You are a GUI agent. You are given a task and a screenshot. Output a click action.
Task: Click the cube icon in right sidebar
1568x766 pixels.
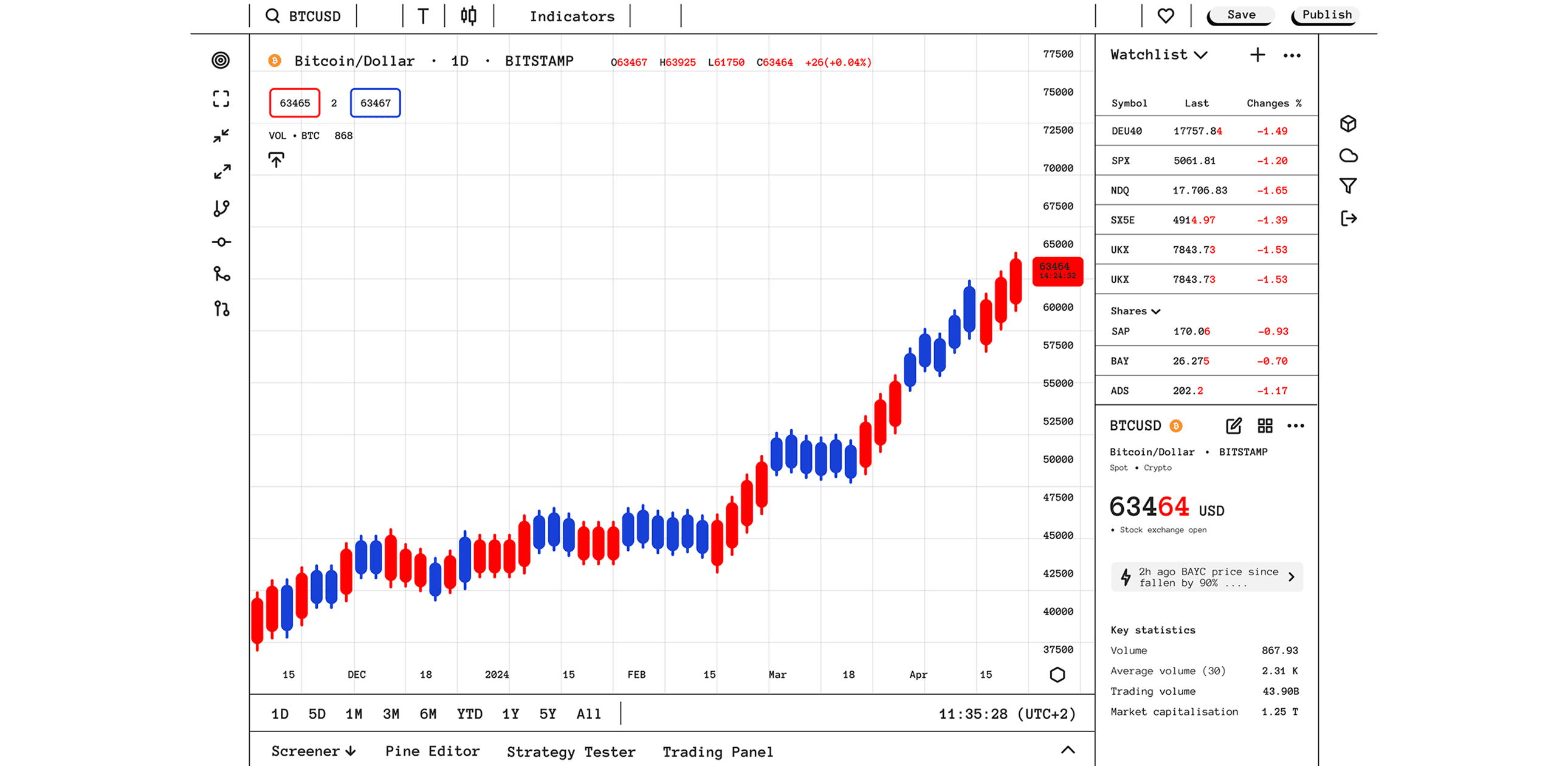pos(1347,123)
